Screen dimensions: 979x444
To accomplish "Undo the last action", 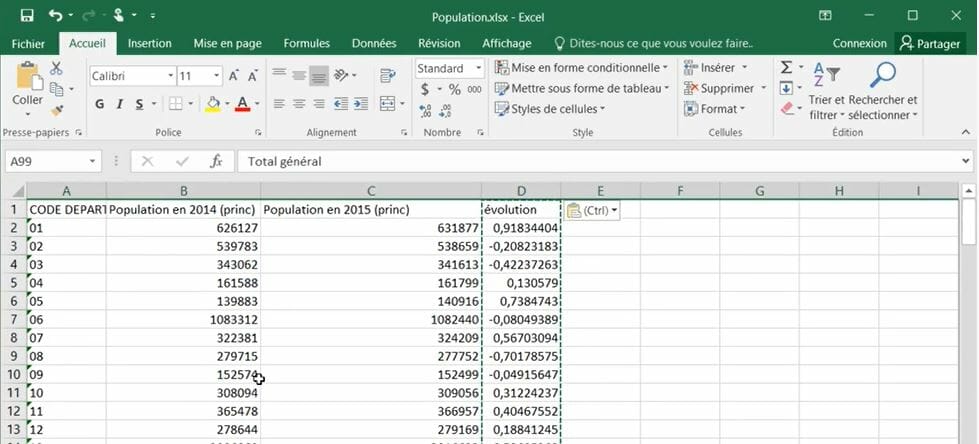I will pos(55,15).
